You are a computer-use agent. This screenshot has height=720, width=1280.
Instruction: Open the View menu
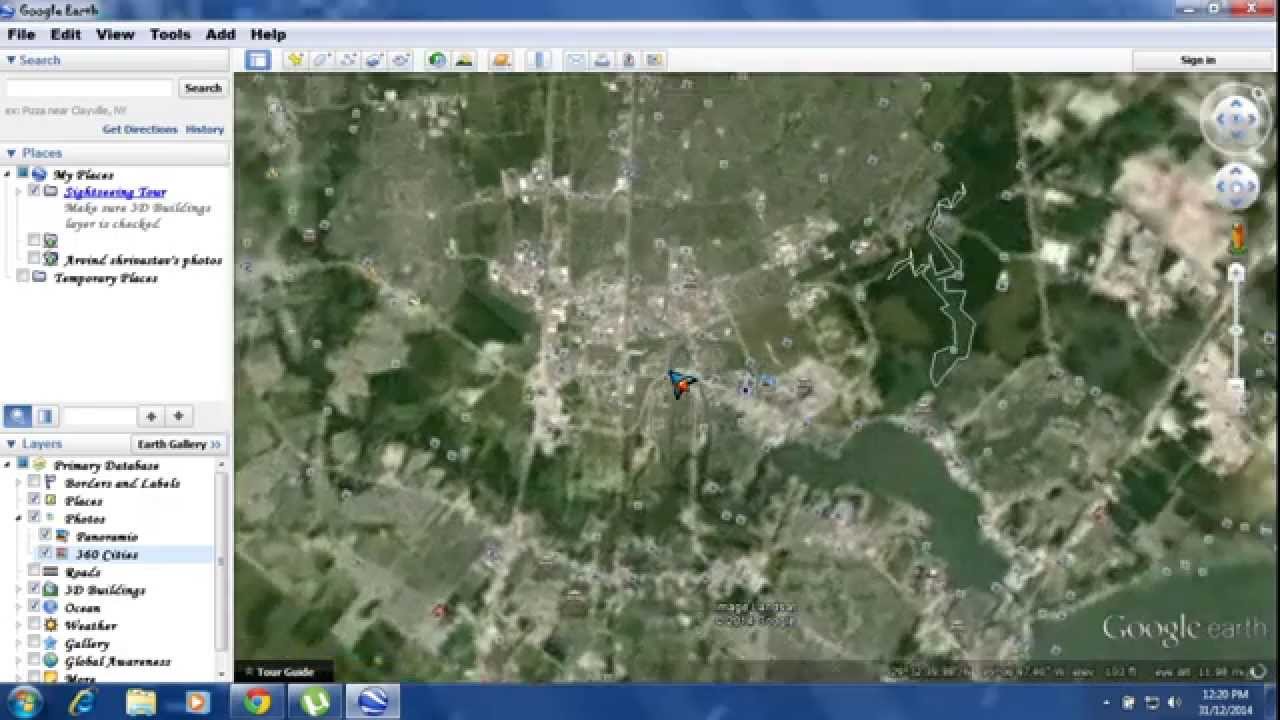pos(115,34)
